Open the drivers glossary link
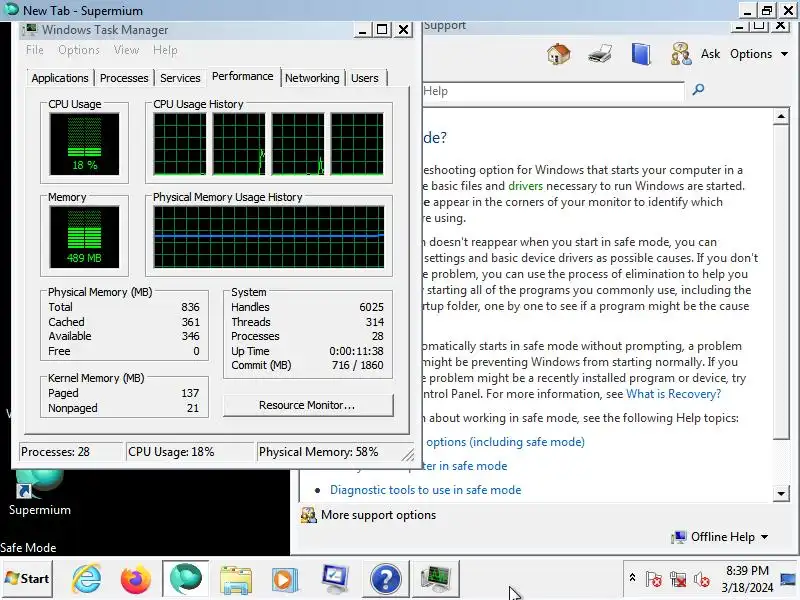Viewport: 800px width, 600px height. tap(525, 186)
